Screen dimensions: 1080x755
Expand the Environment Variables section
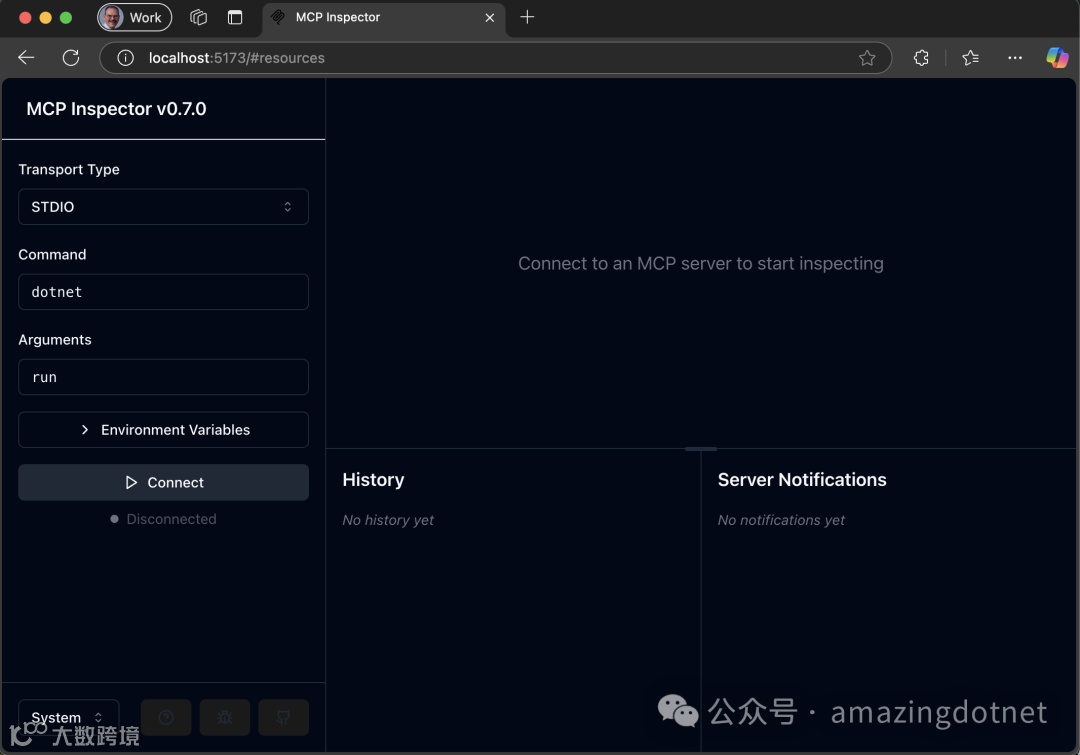pyautogui.click(x=163, y=430)
